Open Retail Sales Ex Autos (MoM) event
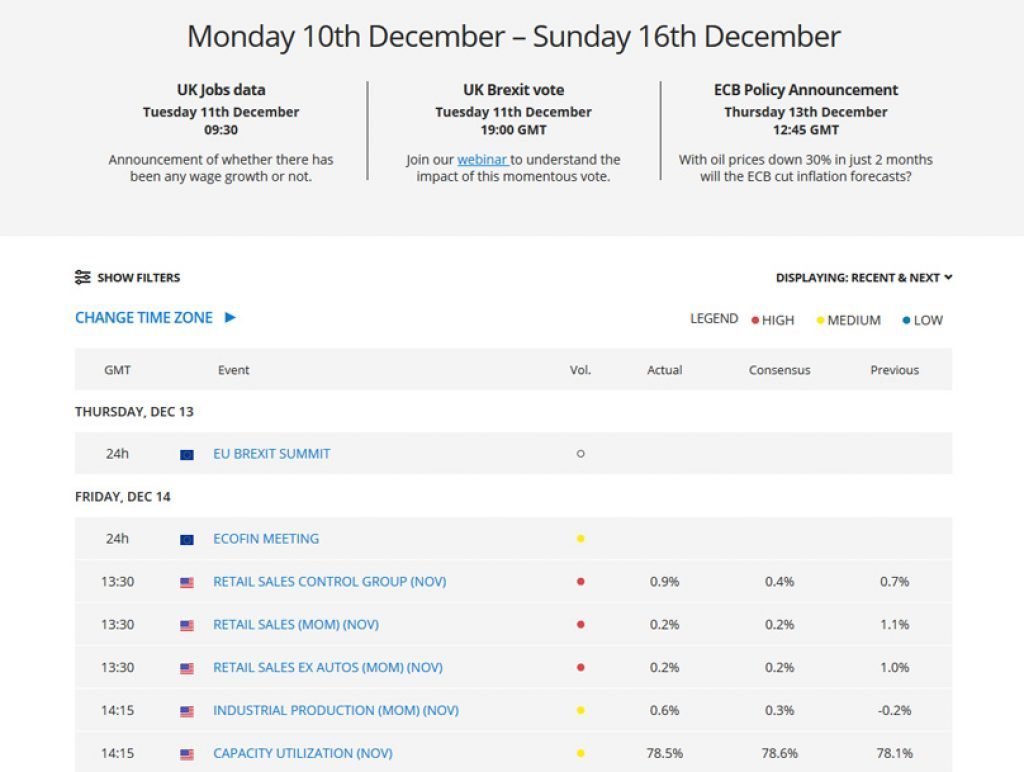1024x772 pixels. (x=328, y=667)
